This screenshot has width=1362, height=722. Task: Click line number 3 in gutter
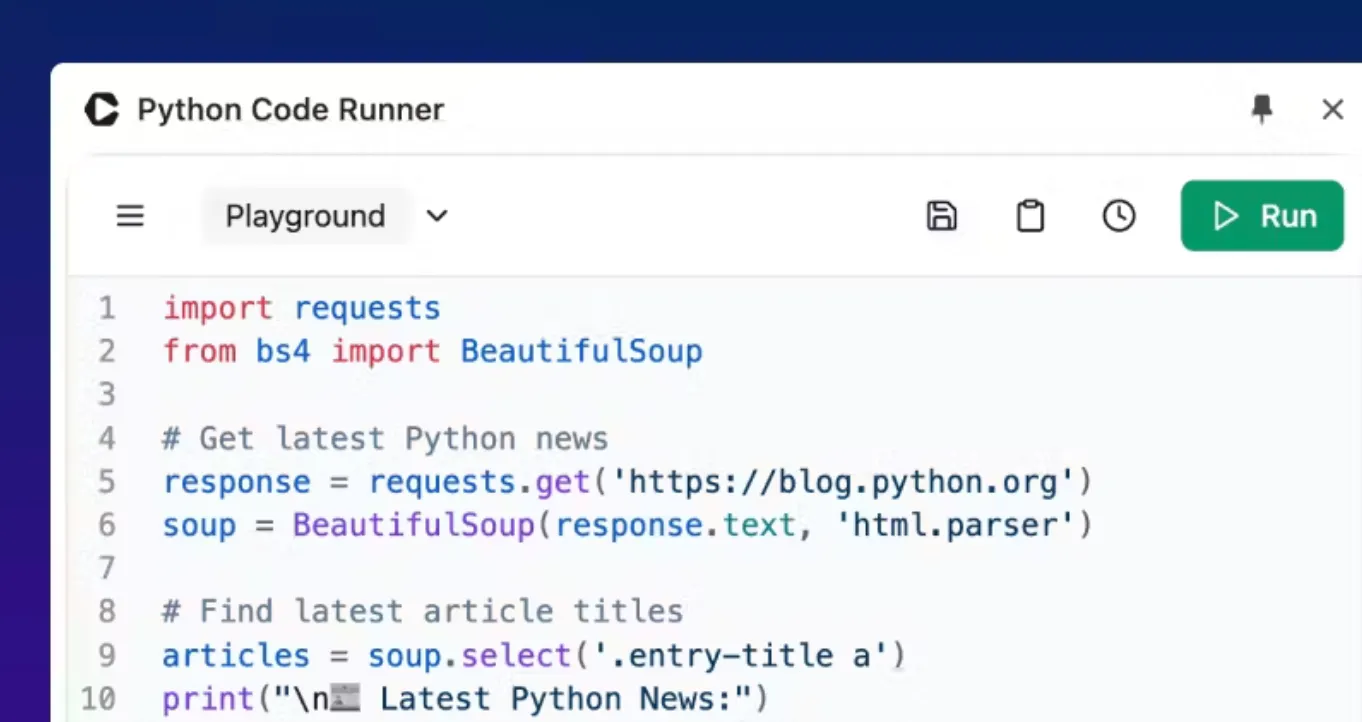pyautogui.click(x=106, y=395)
